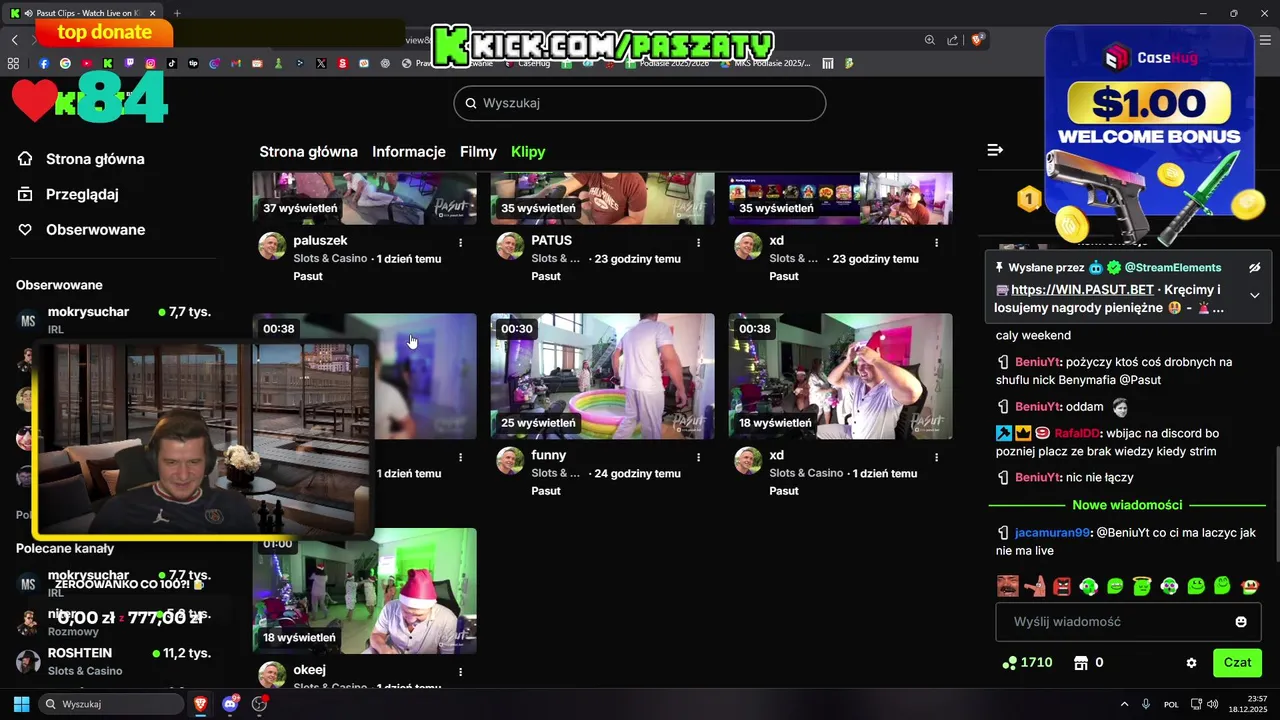Open chat settings gear icon
Screen dimensions: 1280x720
point(1191,662)
